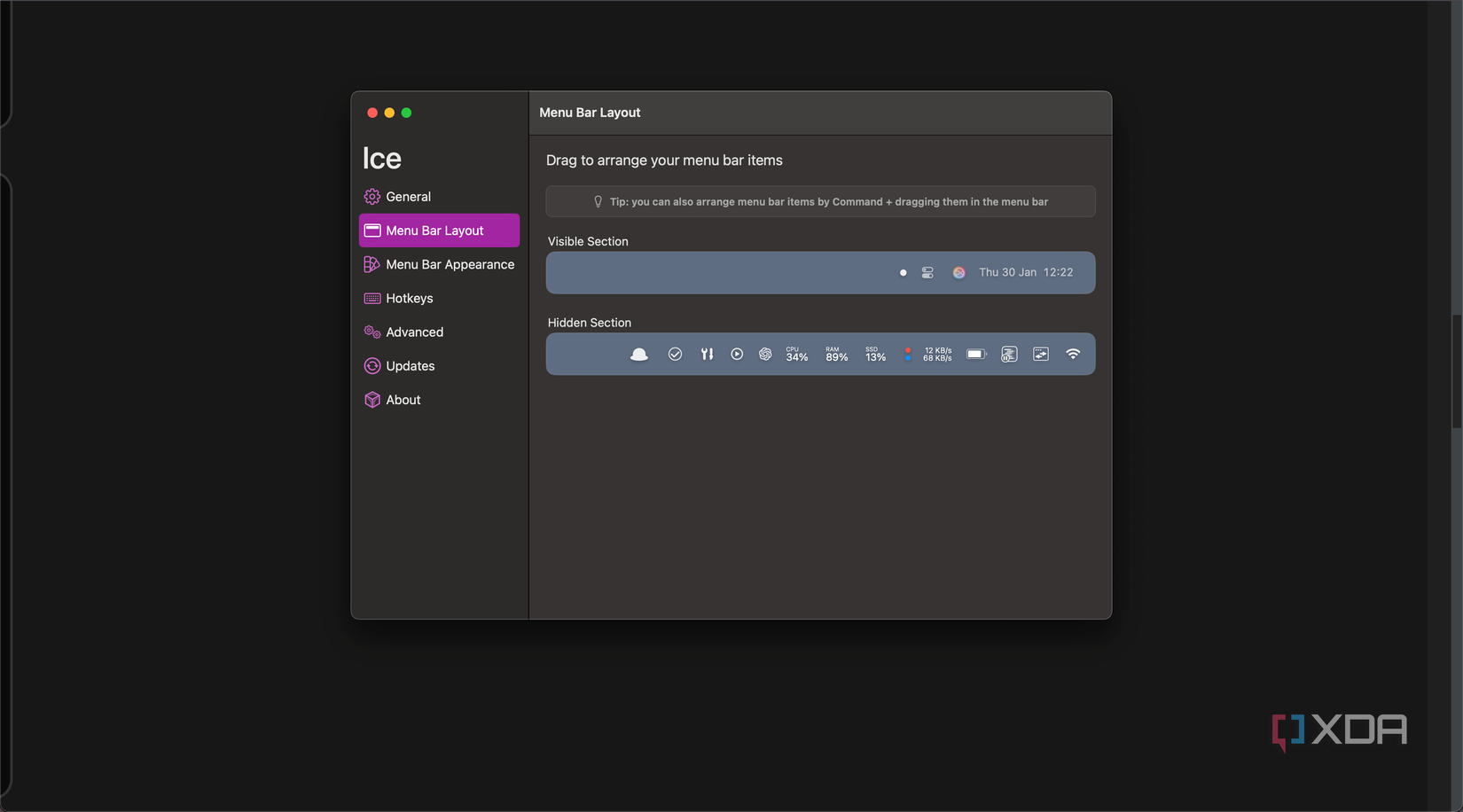Click the RAM 89% usage item

pos(835,354)
